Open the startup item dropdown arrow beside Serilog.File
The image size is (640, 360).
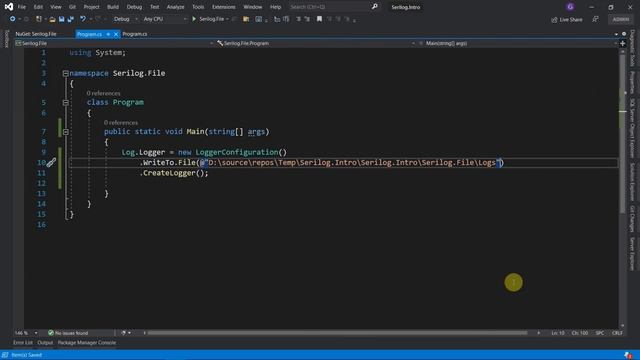coord(227,19)
